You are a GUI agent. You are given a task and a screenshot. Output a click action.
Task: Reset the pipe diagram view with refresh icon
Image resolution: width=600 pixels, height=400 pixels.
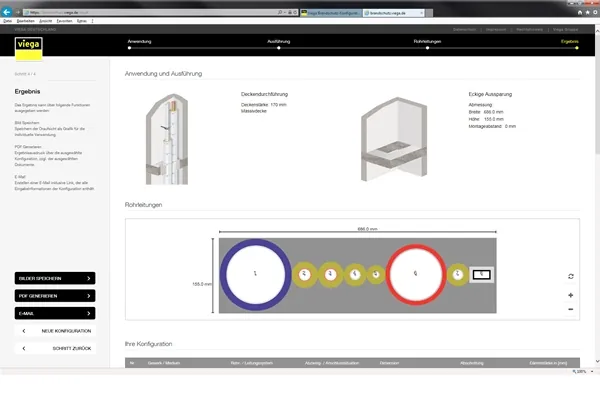pos(570,276)
